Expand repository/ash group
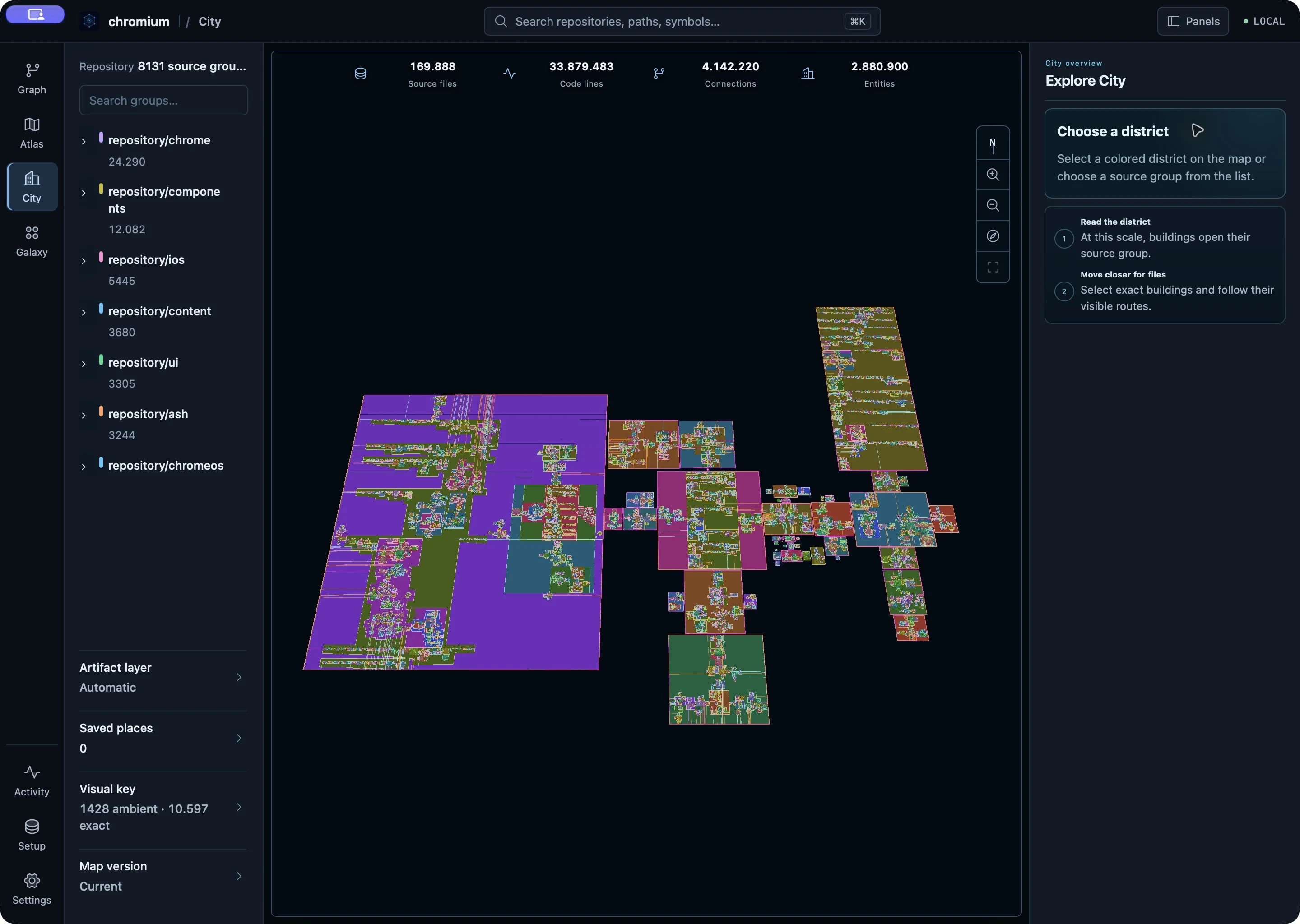The image size is (1300, 924). (x=84, y=416)
